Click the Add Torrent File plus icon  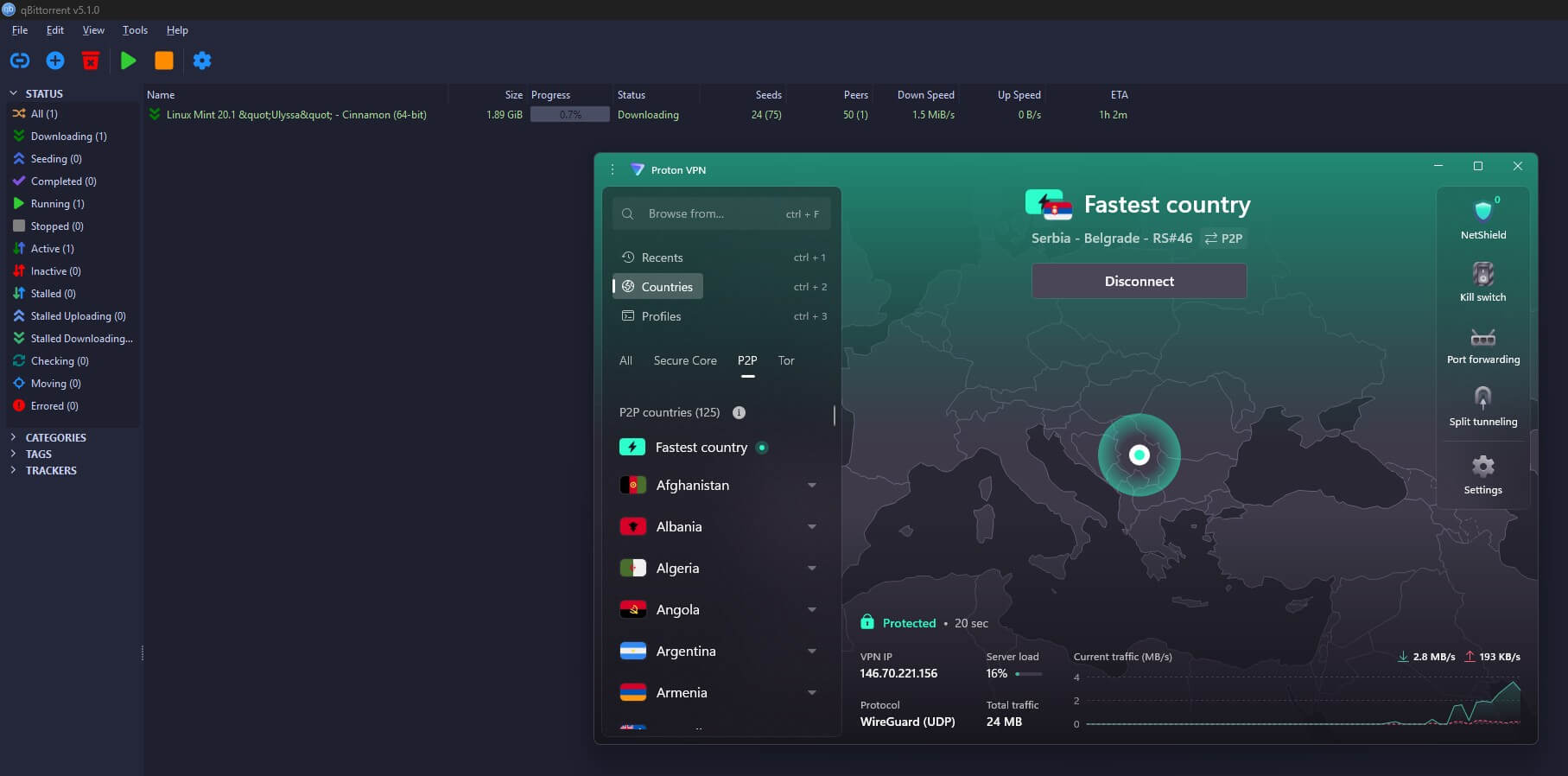pyautogui.click(x=55, y=60)
